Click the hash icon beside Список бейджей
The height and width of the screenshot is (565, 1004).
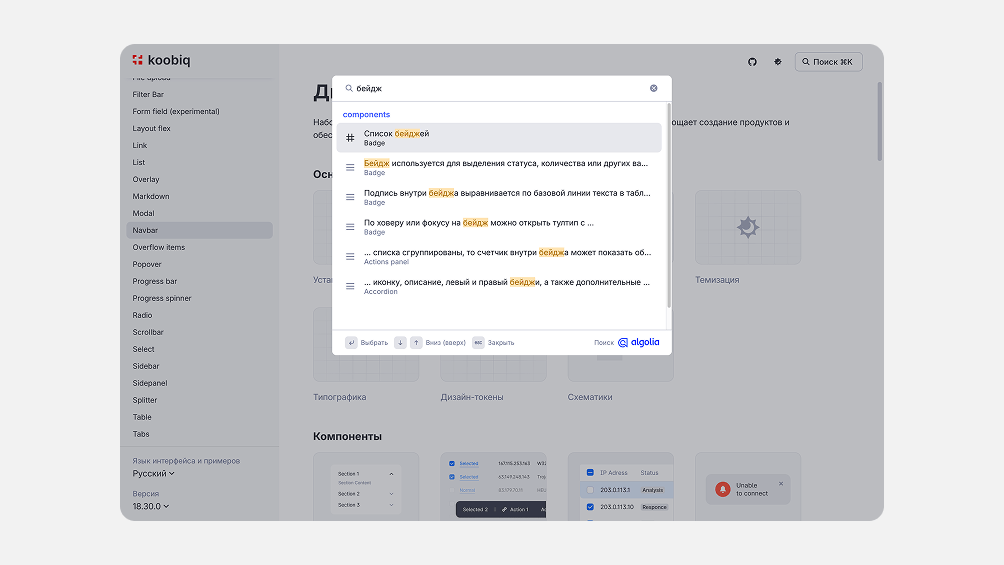[x=350, y=138]
